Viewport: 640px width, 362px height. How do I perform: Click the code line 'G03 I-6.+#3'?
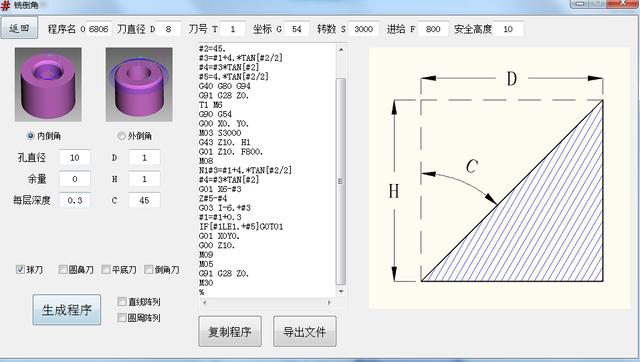pyautogui.click(x=225, y=208)
